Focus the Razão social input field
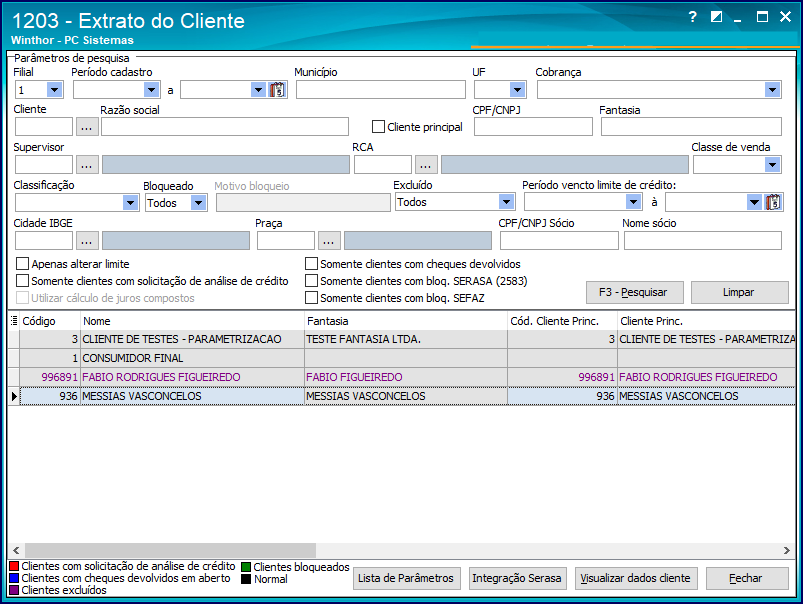803x604 pixels. [225, 127]
